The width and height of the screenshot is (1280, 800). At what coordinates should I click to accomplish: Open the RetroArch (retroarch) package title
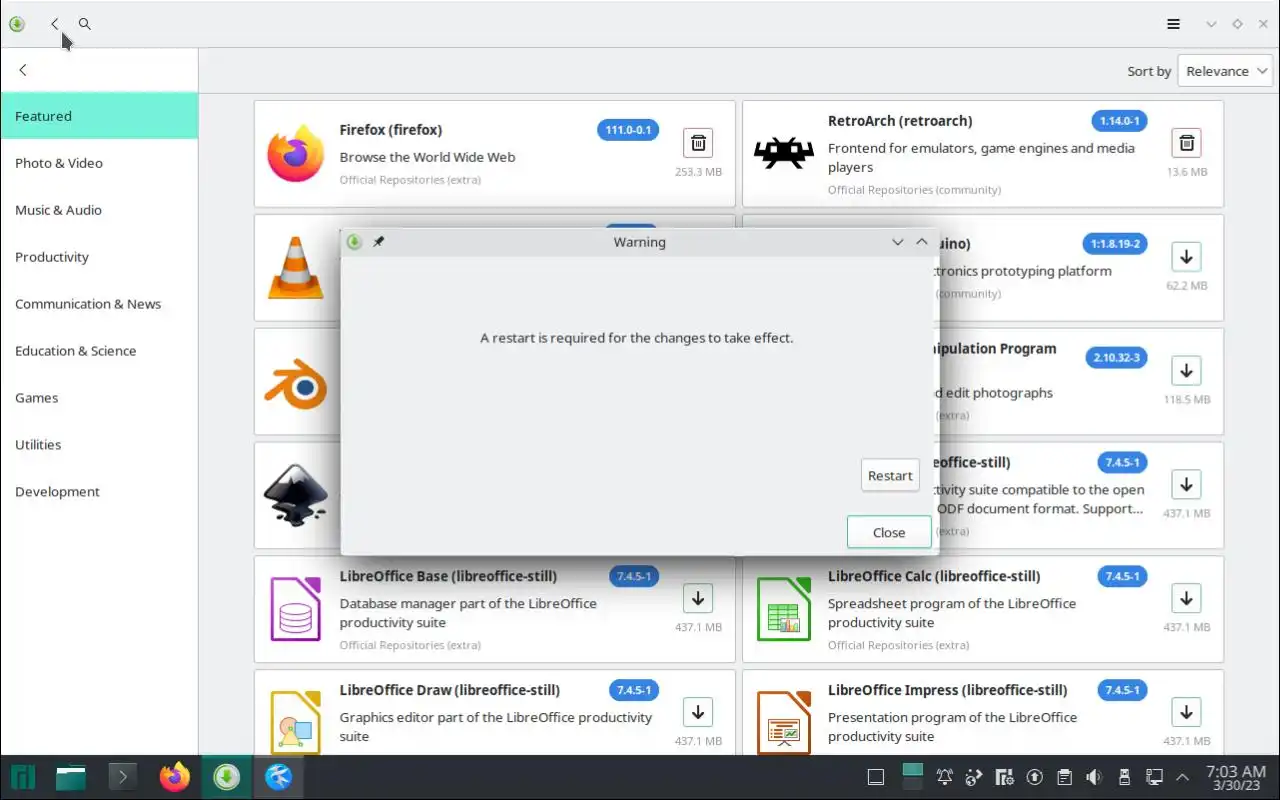900,121
